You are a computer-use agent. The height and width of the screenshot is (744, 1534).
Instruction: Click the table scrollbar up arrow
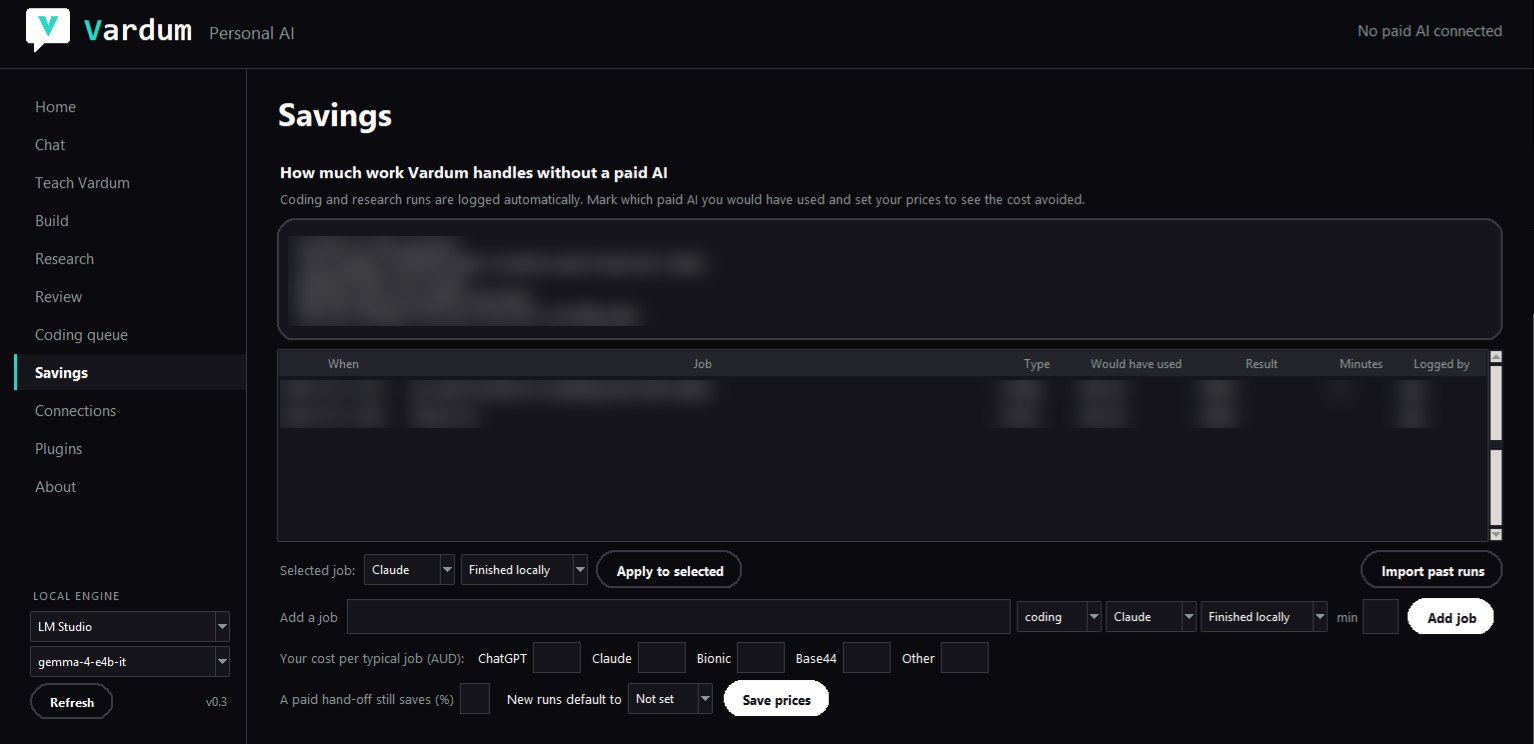pos(1496,357)
